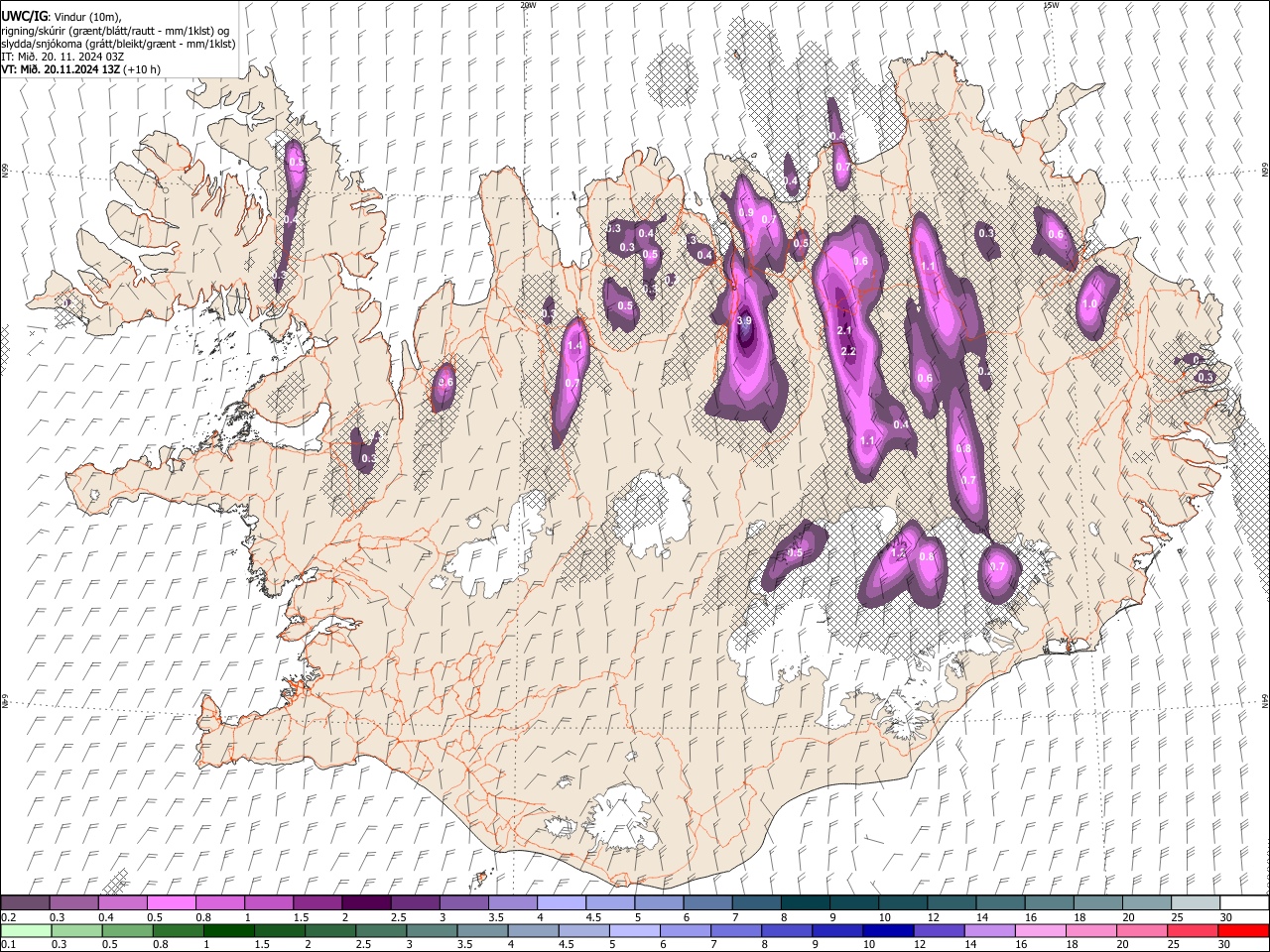Click lower scale swatch between 25 and 30
Image resolution: width=1270 pixels, height=952 pixels.
click(1193, 930)
